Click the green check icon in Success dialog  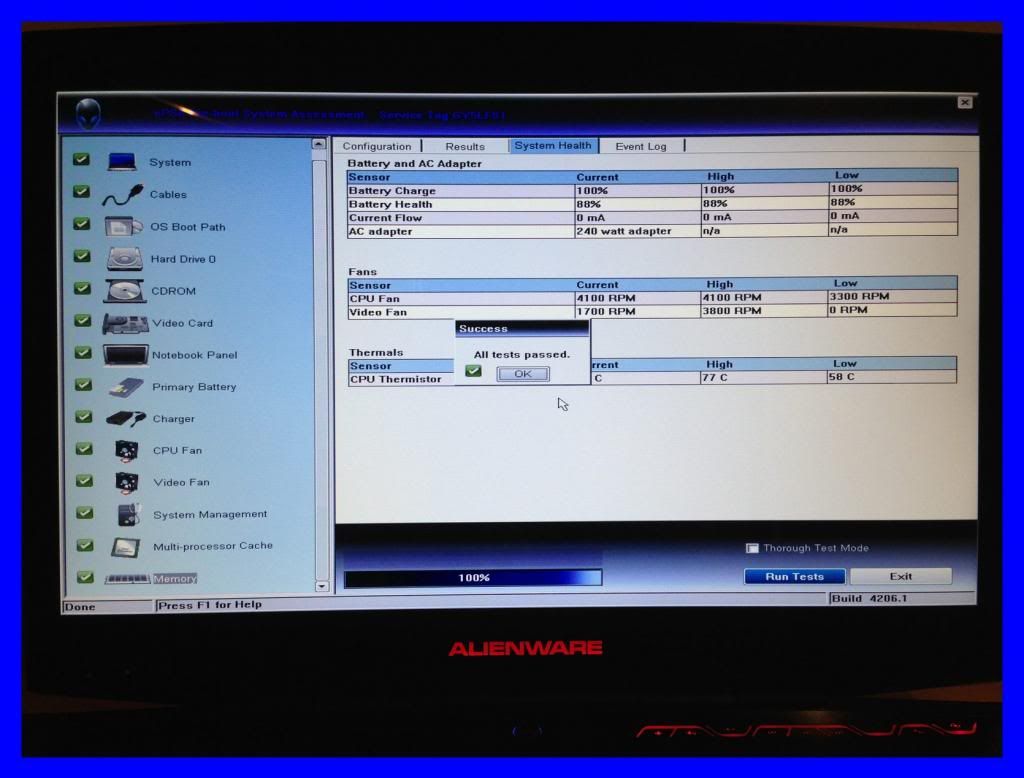(x=473, y=372)
